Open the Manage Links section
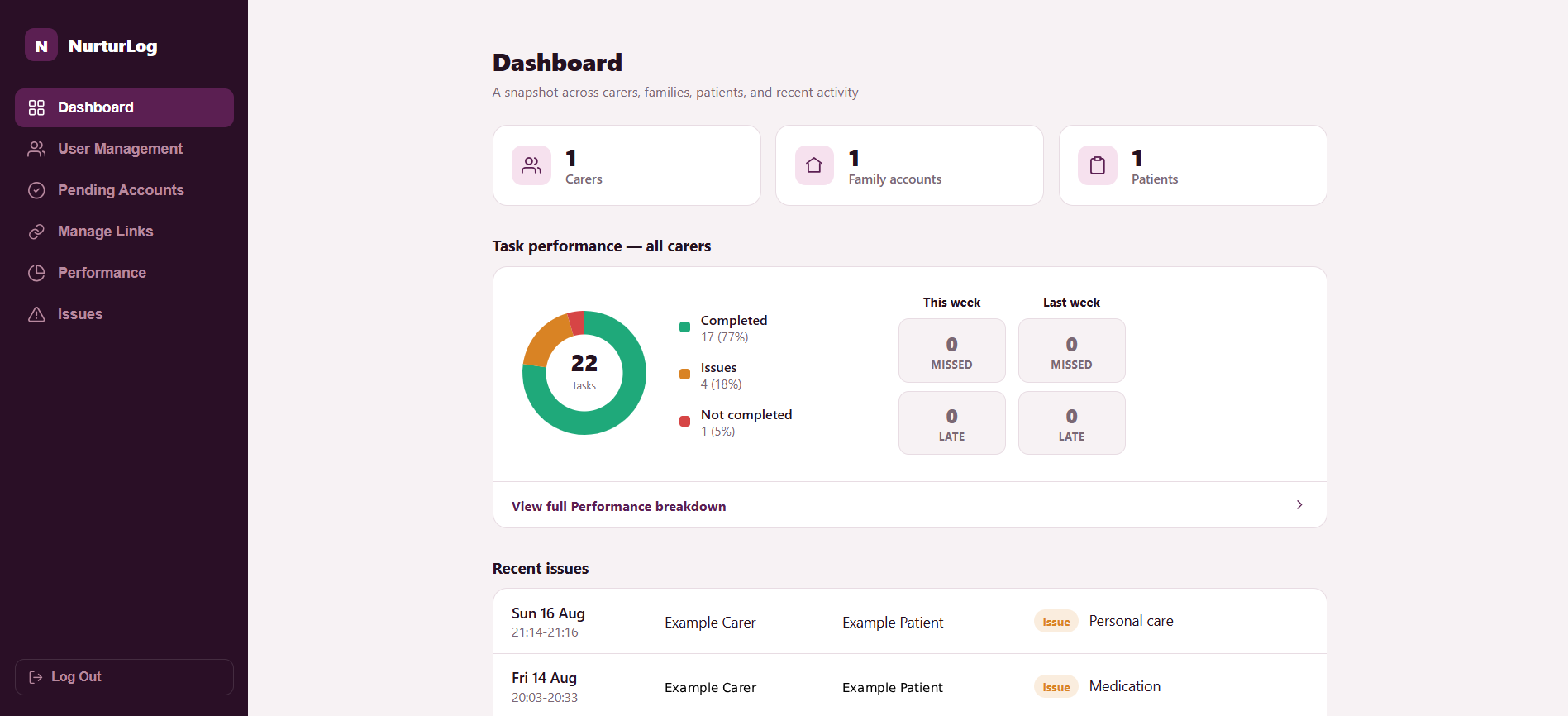This screenshot has width=1568, height=716. (x=124, y=232)
